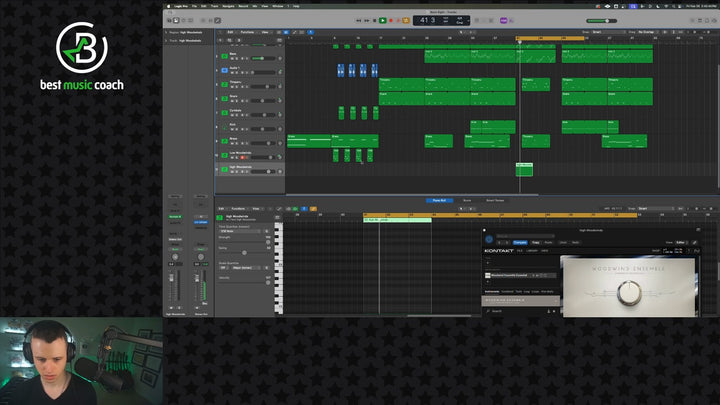Image resolution: width=720 pixels, height=405 pixels.
Task: Click the piano roll Time Quantize Q button
Action: point(266,231)
